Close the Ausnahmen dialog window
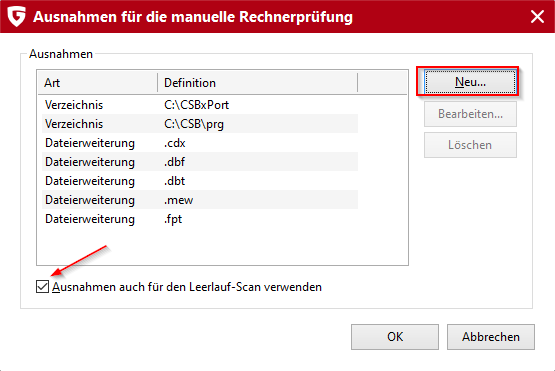The image size is (555, 371). [537, 17]
